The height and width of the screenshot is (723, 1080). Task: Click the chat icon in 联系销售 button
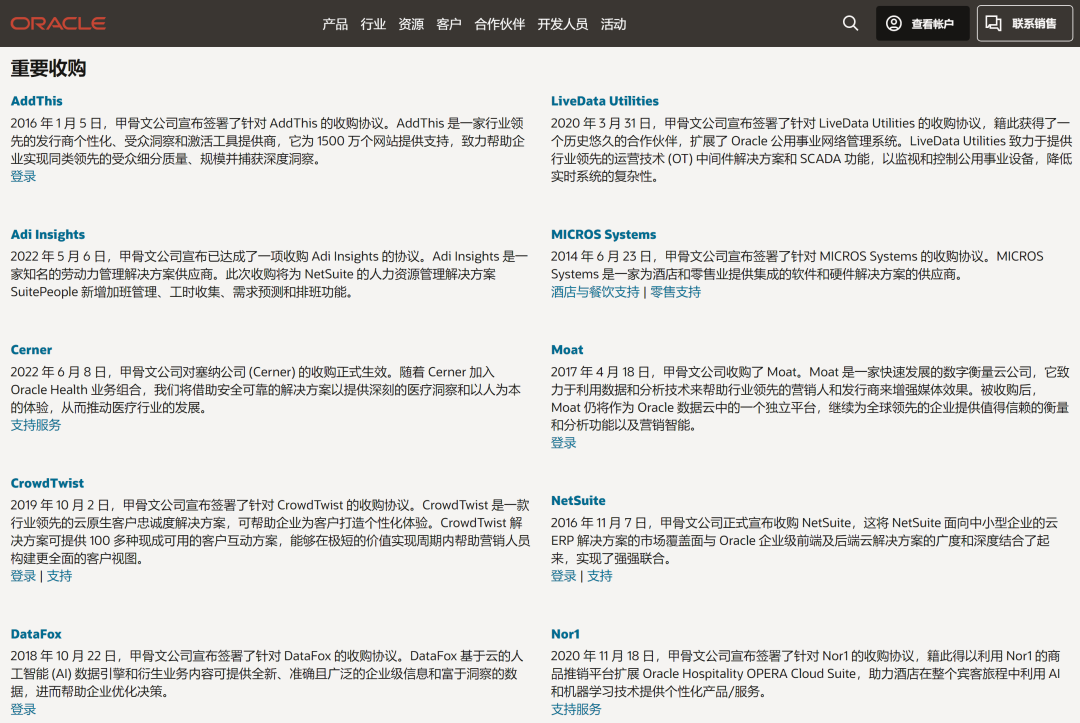(x=993, y=23)
